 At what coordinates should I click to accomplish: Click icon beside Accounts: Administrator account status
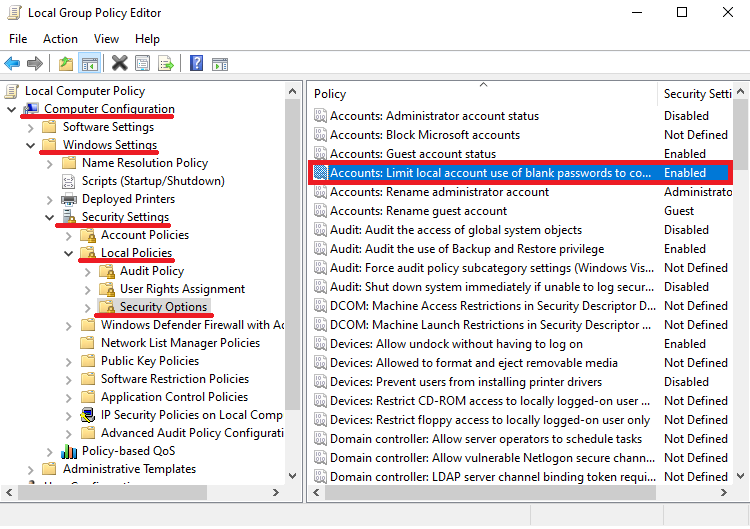[x=320, y=116]
